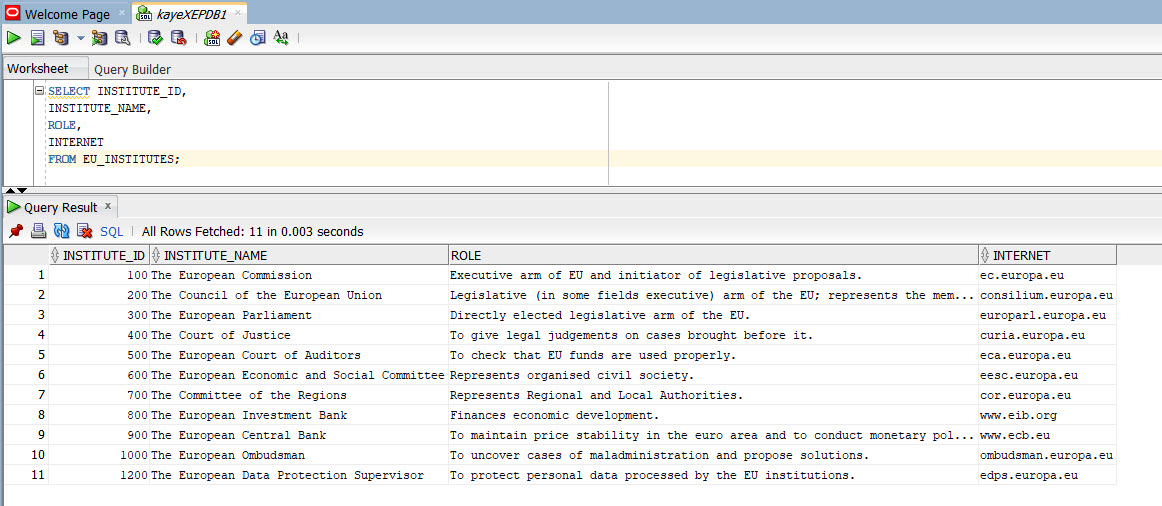
Task: Click the Oracle icon on Welcome Page tab
Action: (13, 13)
